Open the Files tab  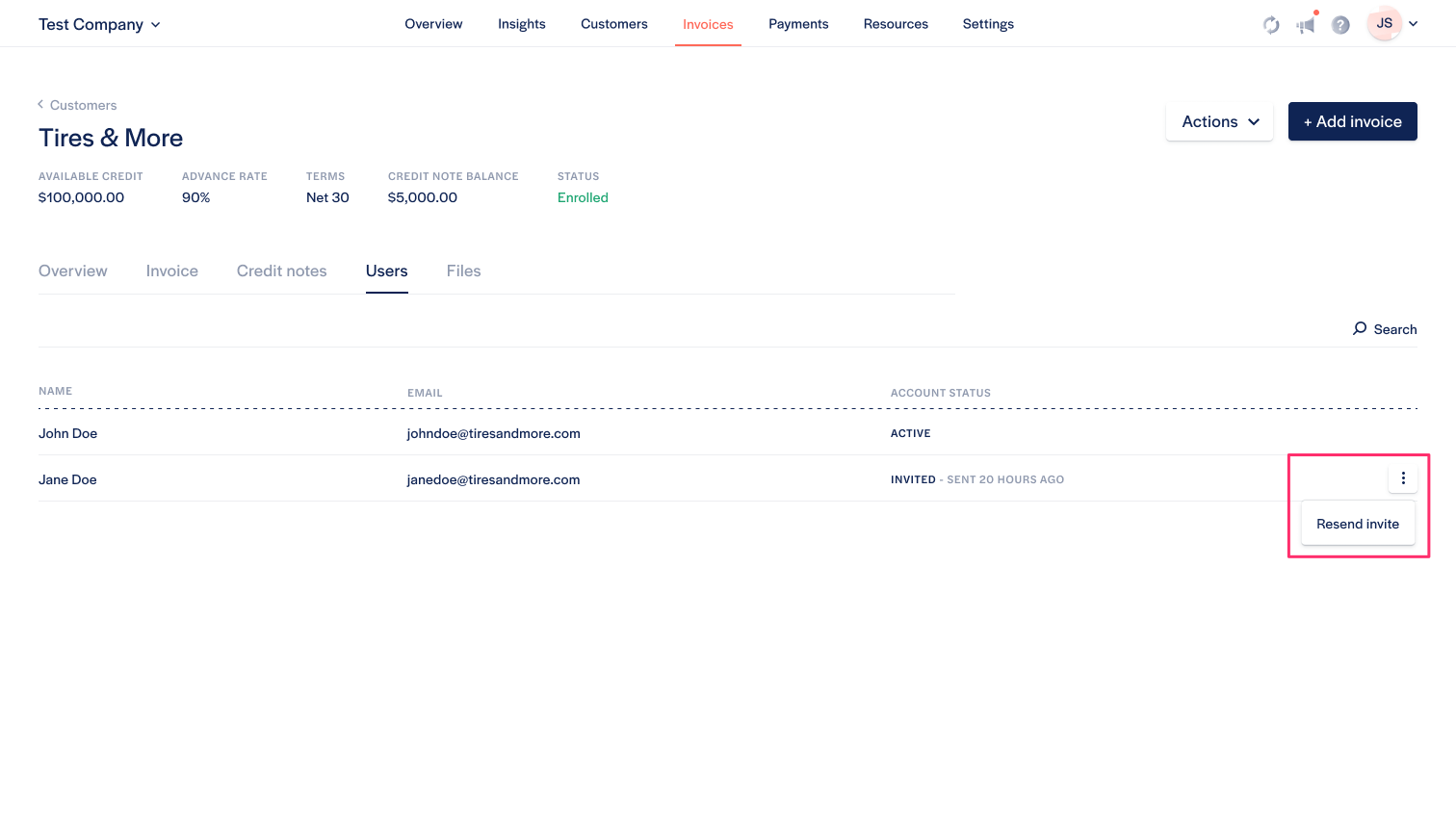(463, 271)
